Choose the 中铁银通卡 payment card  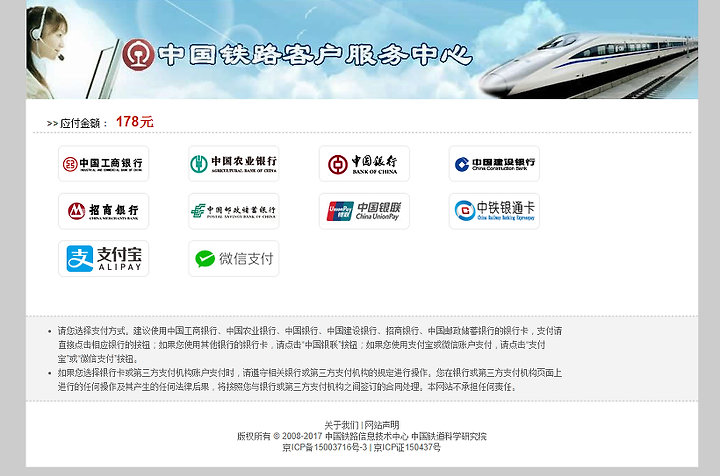click(x=494, y=211)
